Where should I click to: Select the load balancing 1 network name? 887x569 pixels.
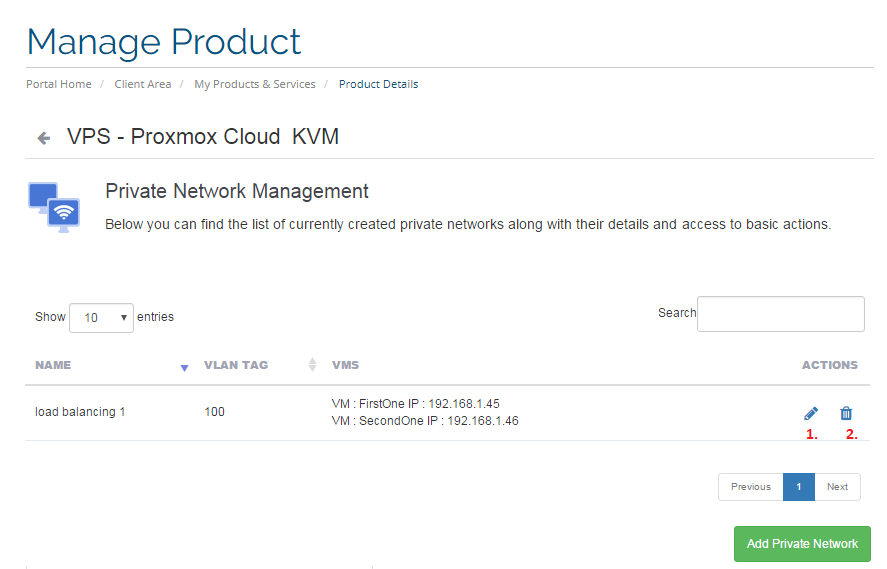[x=80, y=412]
